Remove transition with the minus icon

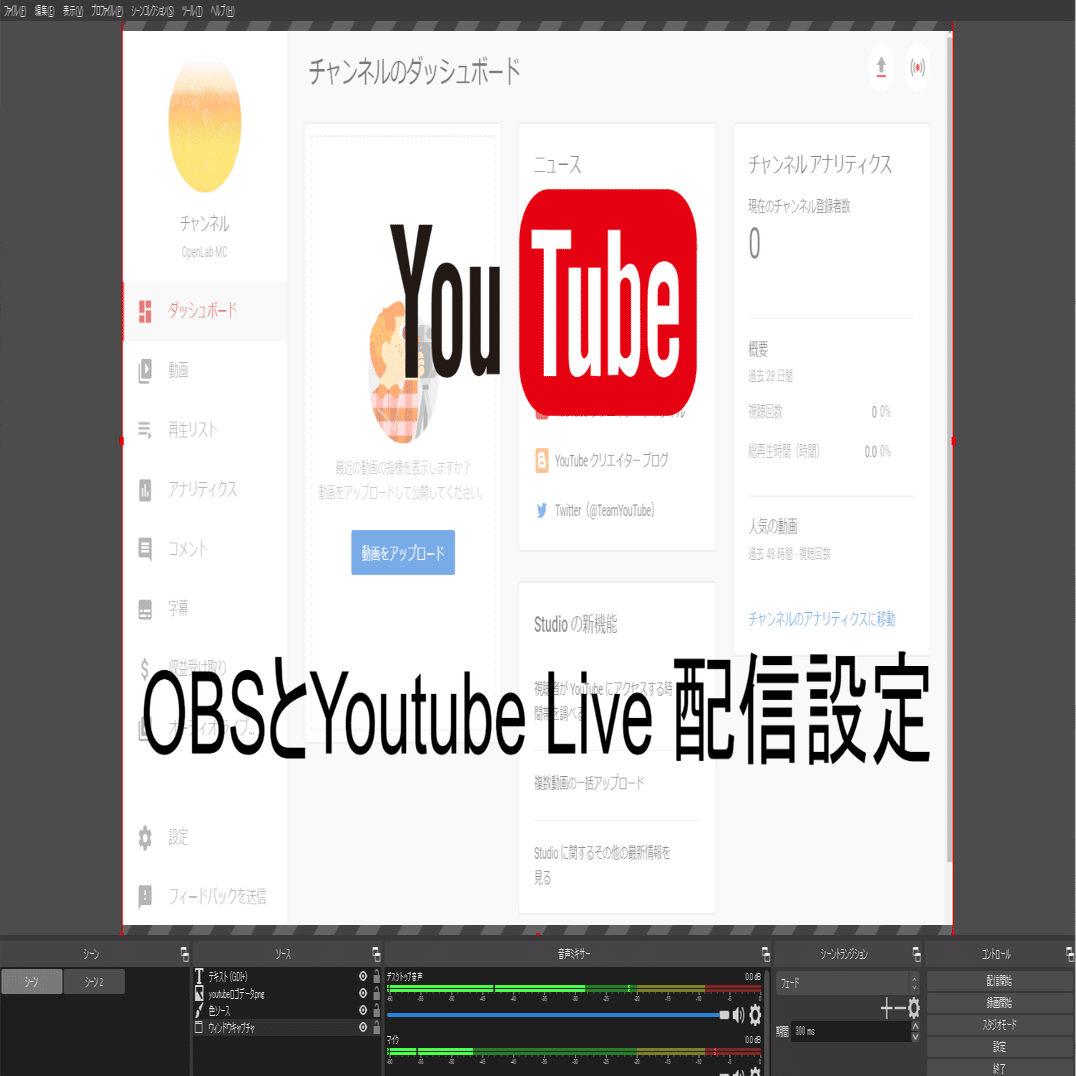coord(900,1009)
